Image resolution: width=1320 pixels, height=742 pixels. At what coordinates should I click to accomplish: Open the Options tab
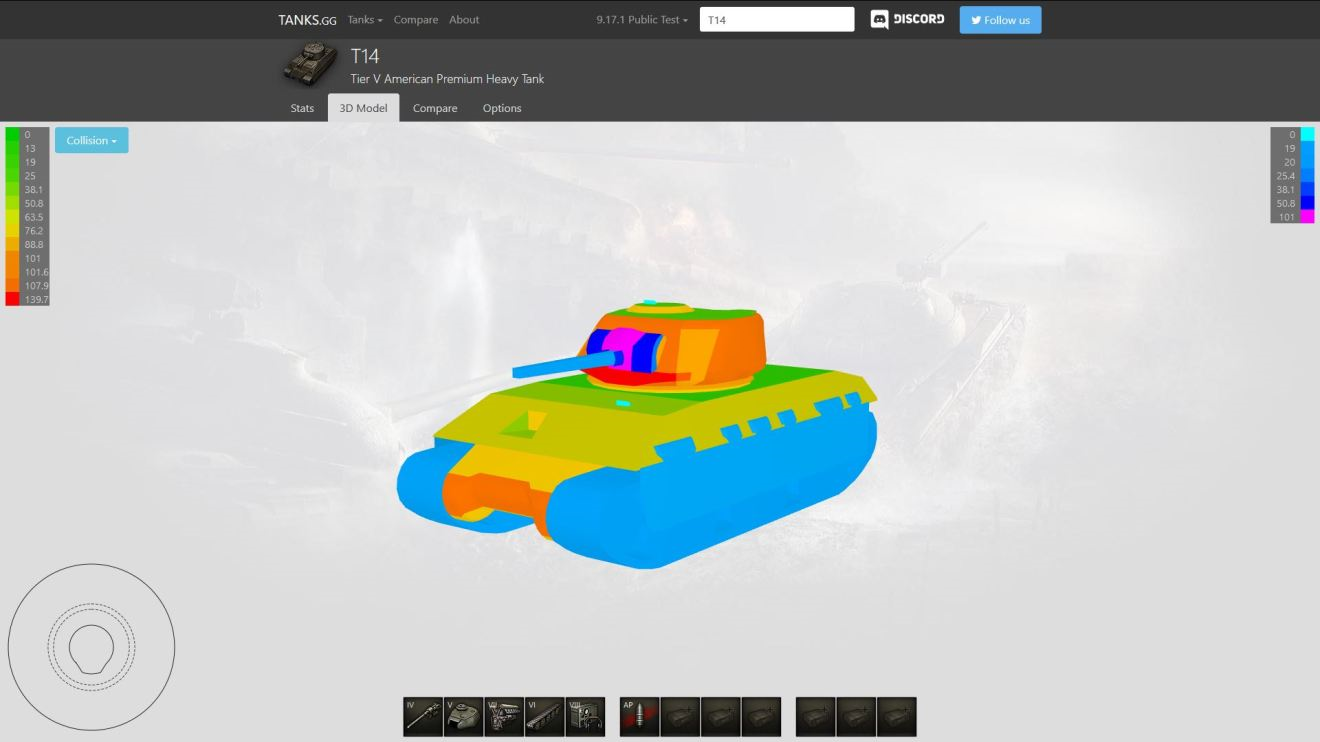[x=502, y=108]
